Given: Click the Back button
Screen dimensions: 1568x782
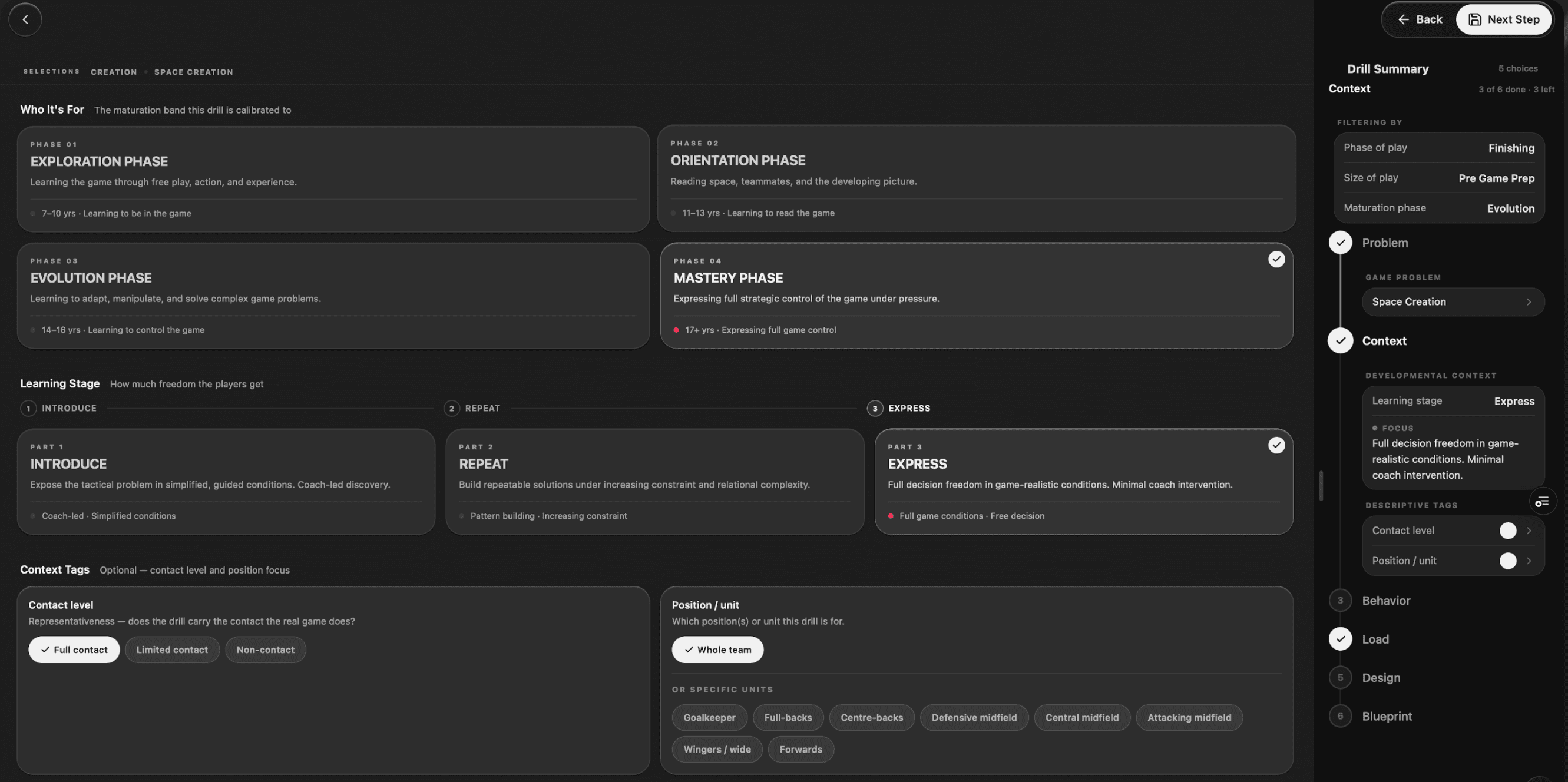Looking at the screenshot, I should tap(1420, 19).
